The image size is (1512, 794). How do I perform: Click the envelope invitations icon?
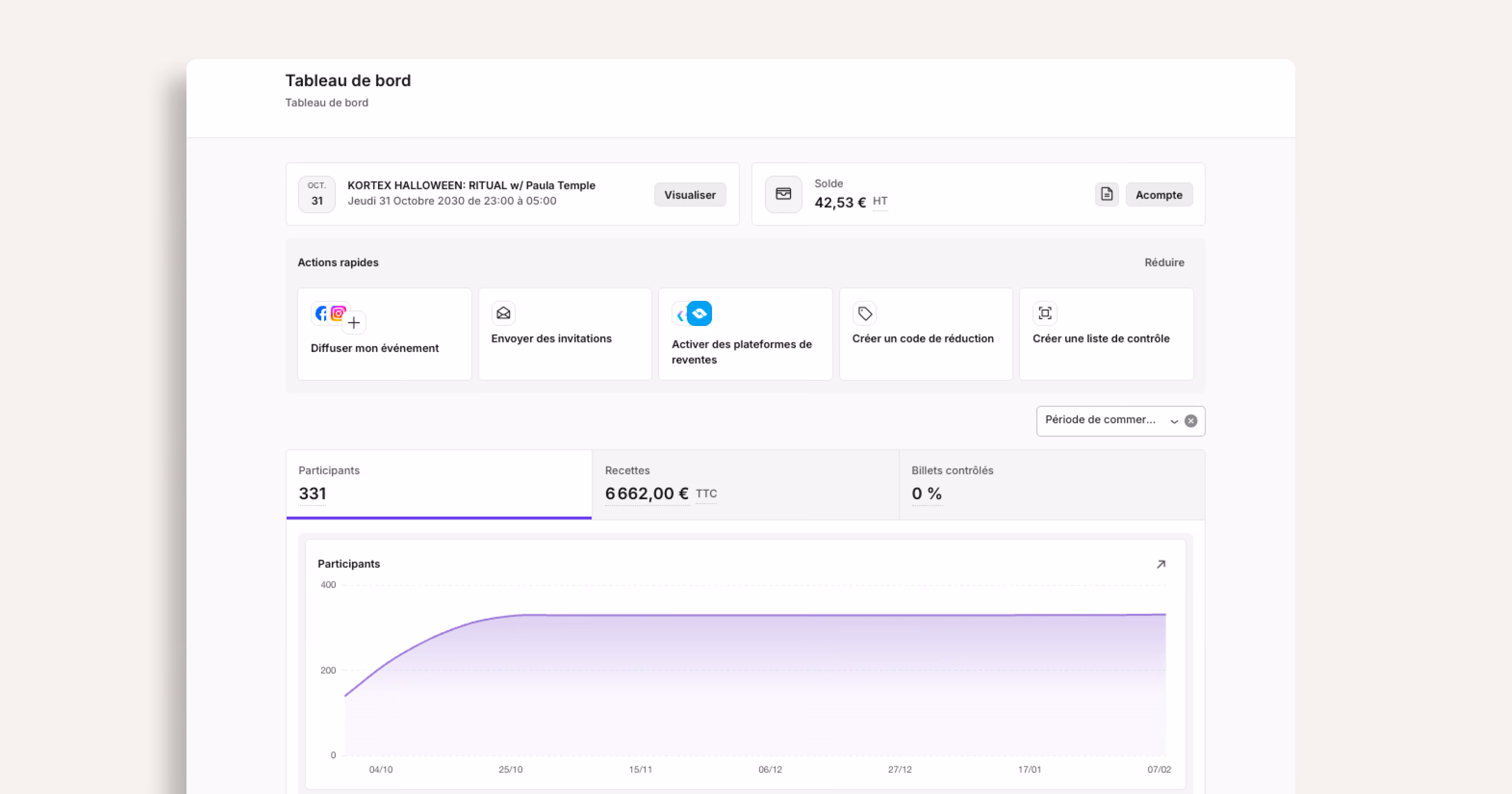[503, 313]
